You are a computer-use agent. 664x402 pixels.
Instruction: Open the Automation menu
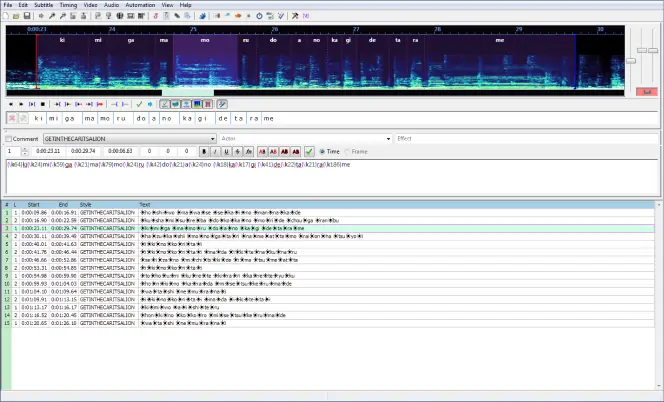140,5
